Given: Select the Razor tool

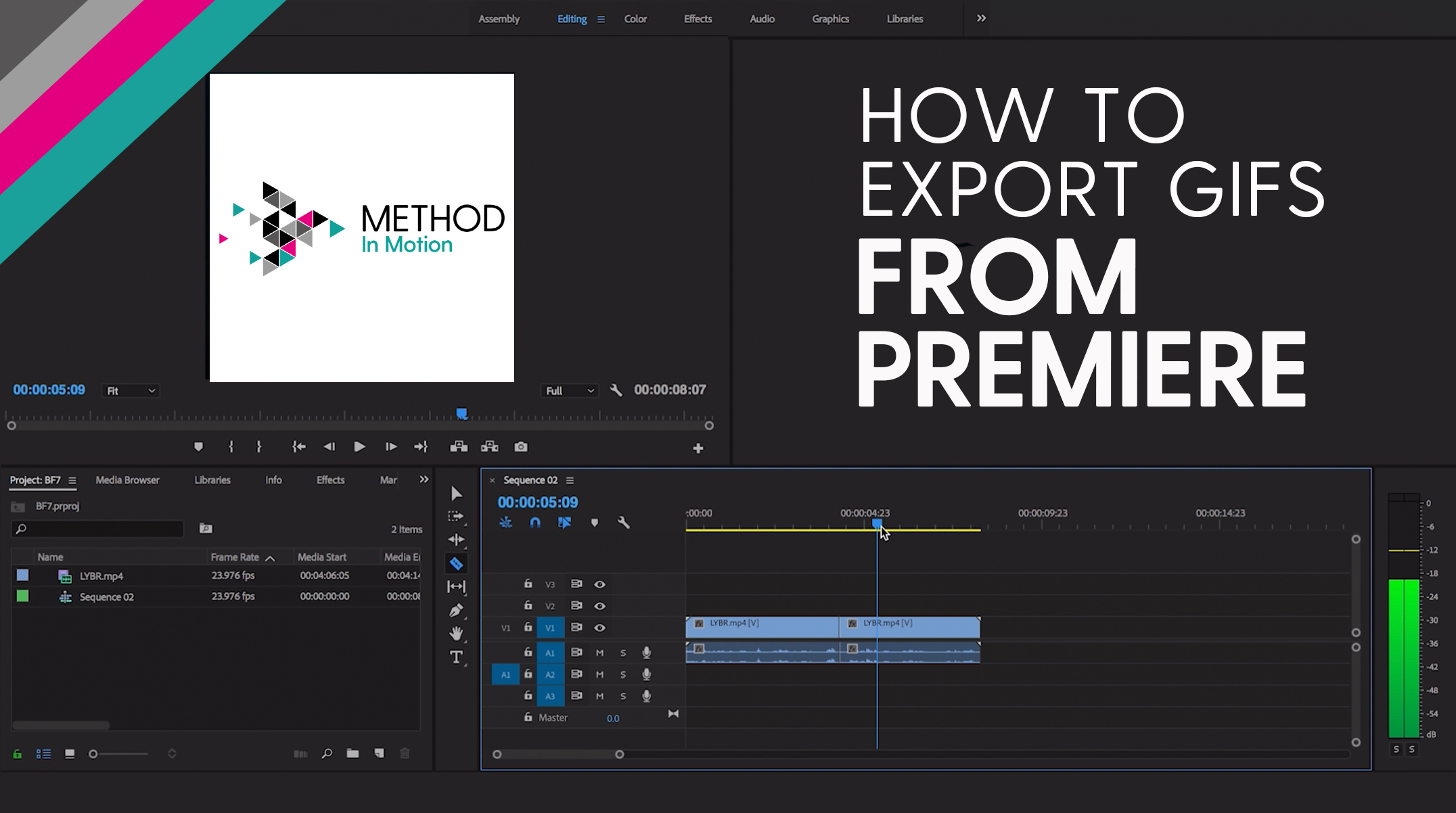Looking at the screenshot, I should click(x=457, y=563).
